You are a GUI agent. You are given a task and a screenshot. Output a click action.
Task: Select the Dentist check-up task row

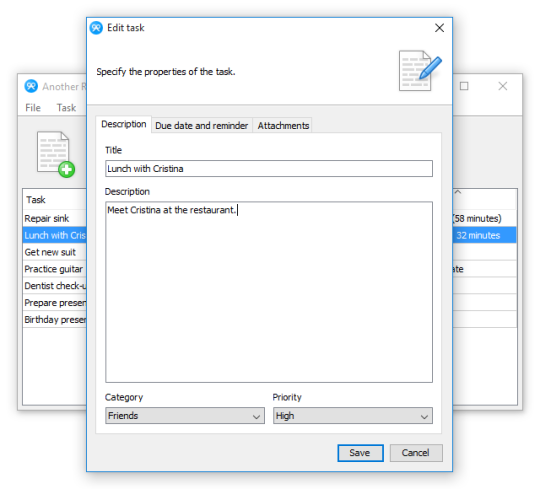(55, 286)
